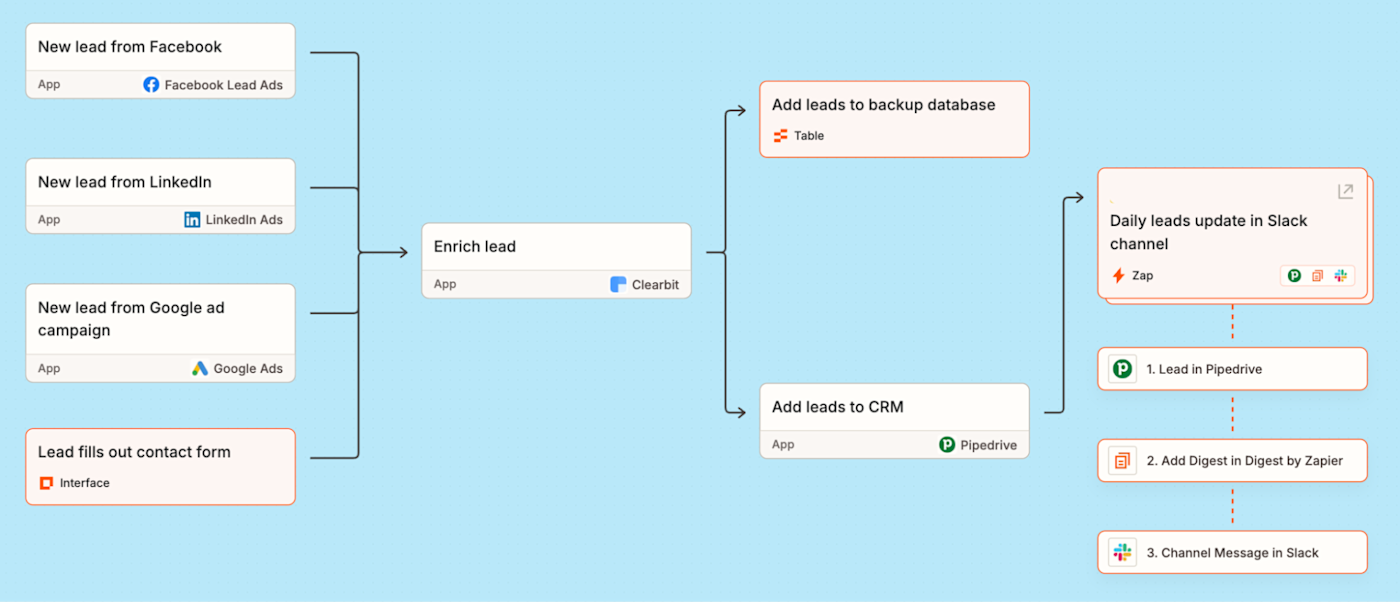This screenshot has width=1400, height=602.
Task: Click the Slack icon in step 3
Action: pos(1122,552)
